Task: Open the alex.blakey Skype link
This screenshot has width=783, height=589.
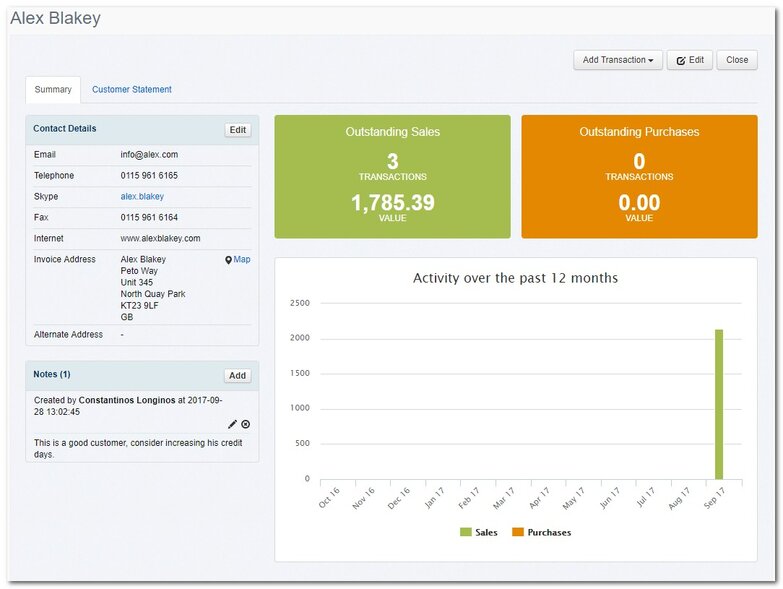Action: 142,197
